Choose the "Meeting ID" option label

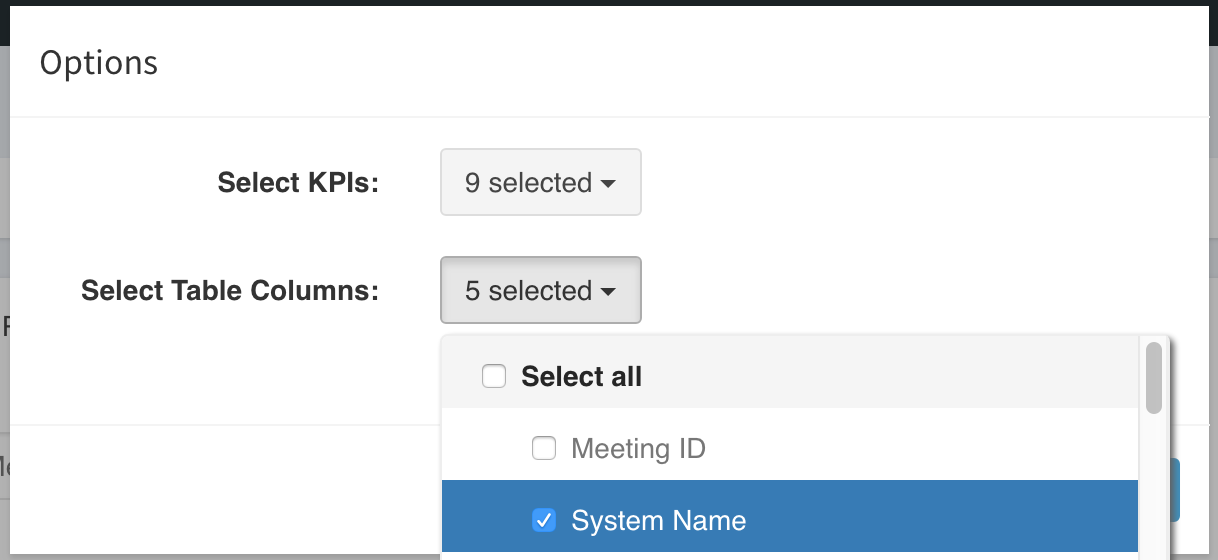point(638,449)
